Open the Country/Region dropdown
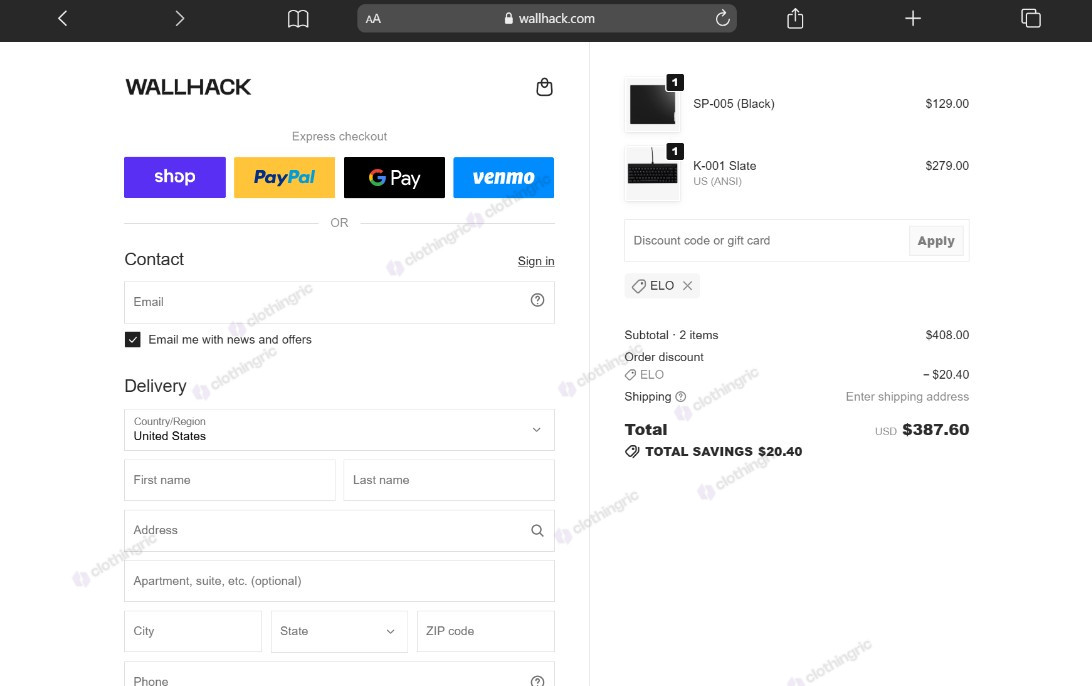The width and height of the screenshot is (1092, 686). 339,430
